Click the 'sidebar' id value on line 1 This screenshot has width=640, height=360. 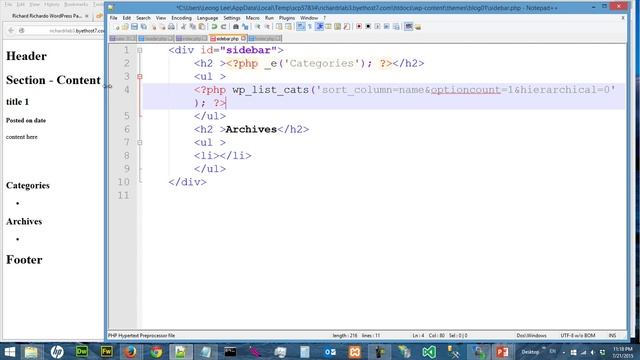click(x=248, y=50)
